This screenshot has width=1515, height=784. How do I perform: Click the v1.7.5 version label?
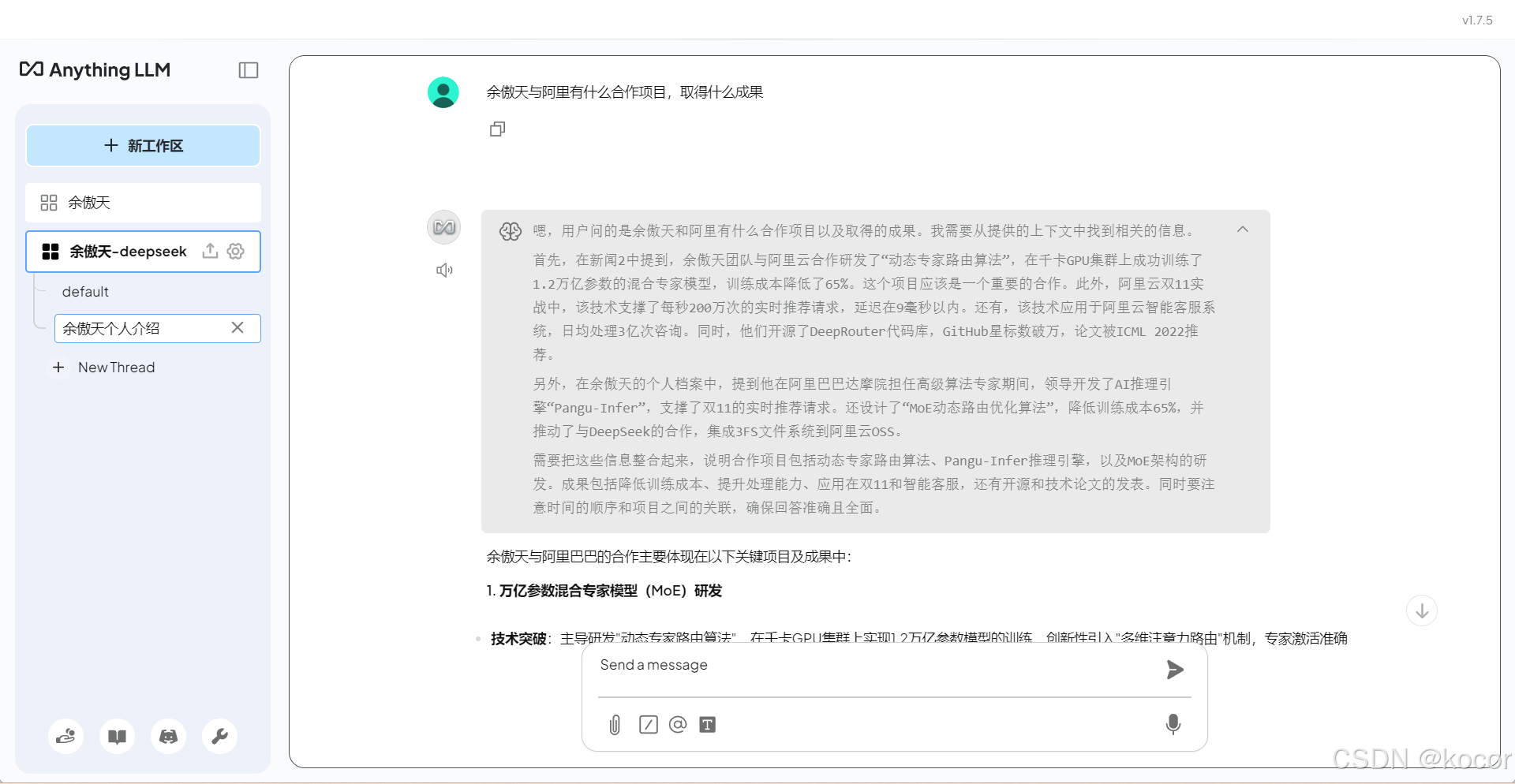coord(1477,21)
